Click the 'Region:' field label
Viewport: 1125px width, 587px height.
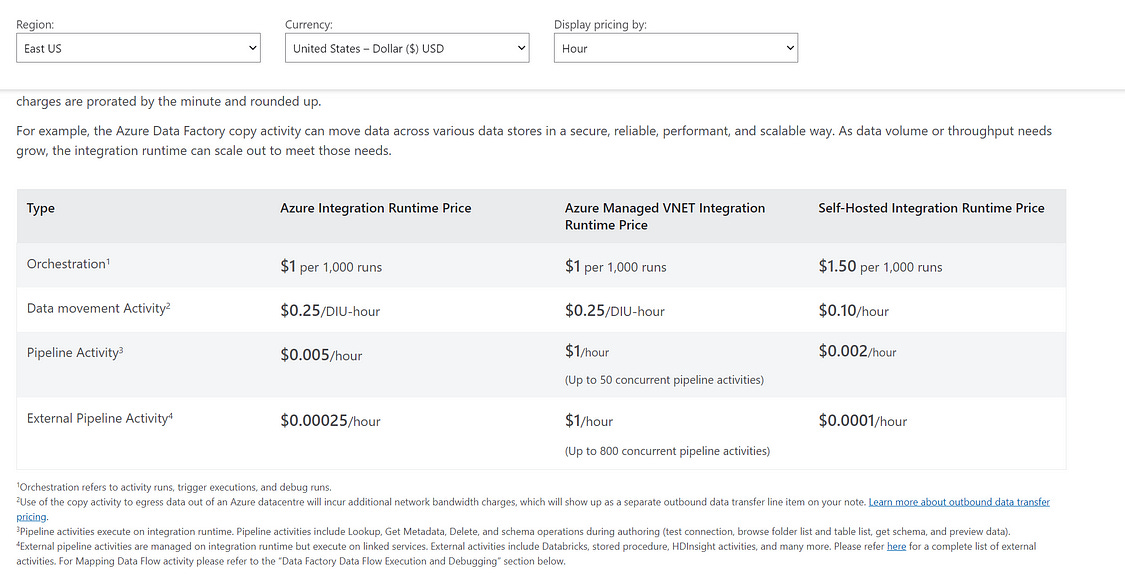pyautogui.click(x=35, y=24)
